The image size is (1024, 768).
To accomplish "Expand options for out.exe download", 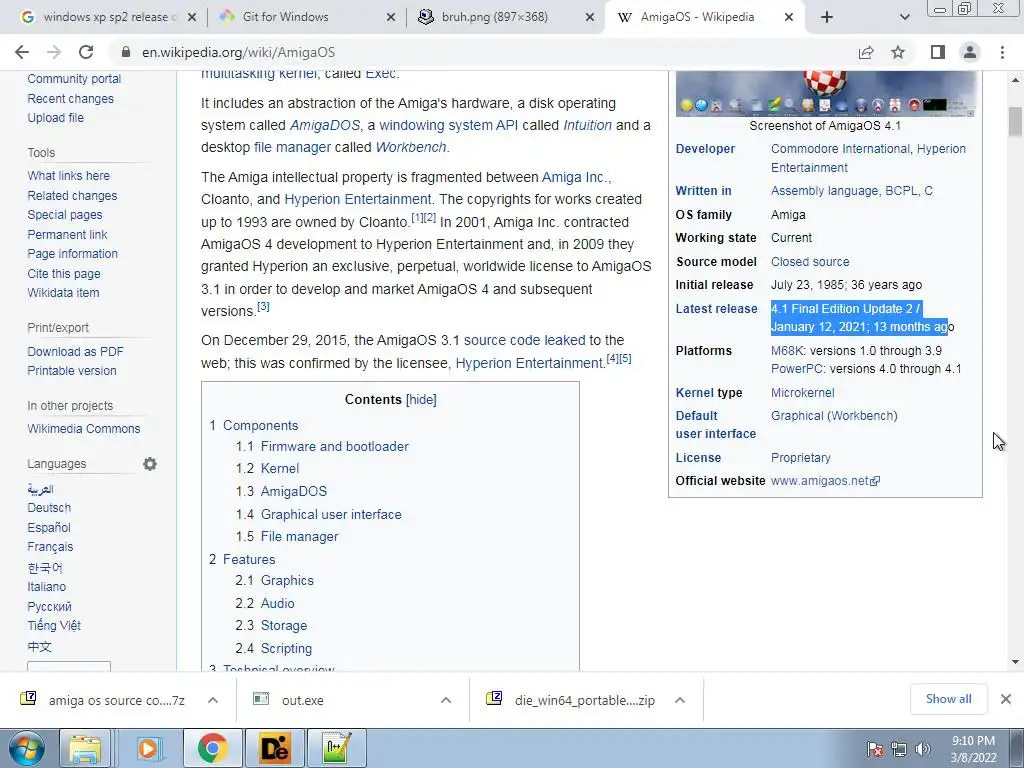I will click(446, 700).
